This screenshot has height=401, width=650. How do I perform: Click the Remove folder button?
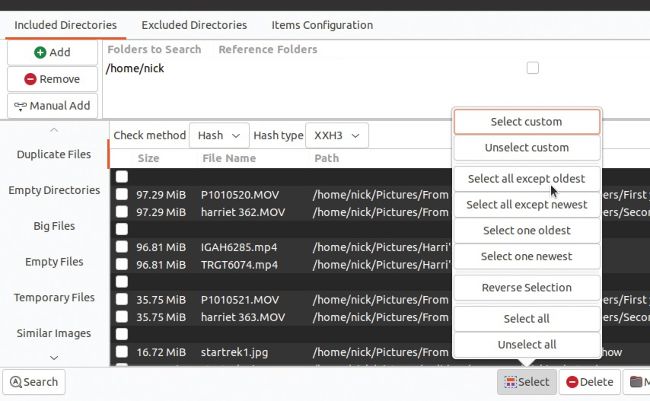coord(53,79)
